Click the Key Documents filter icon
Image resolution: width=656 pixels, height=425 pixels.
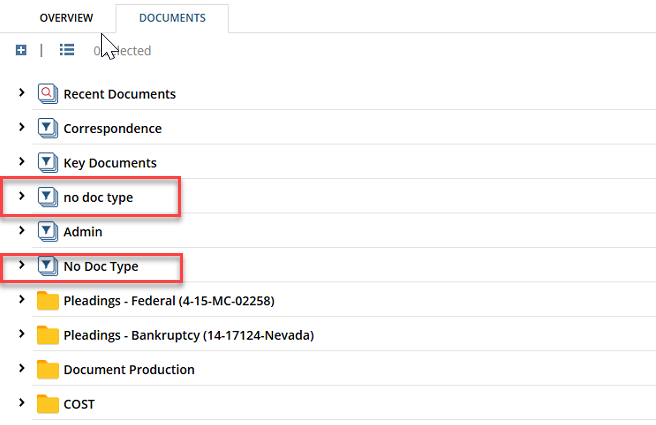pyautogui.click(x=48, y=163)
